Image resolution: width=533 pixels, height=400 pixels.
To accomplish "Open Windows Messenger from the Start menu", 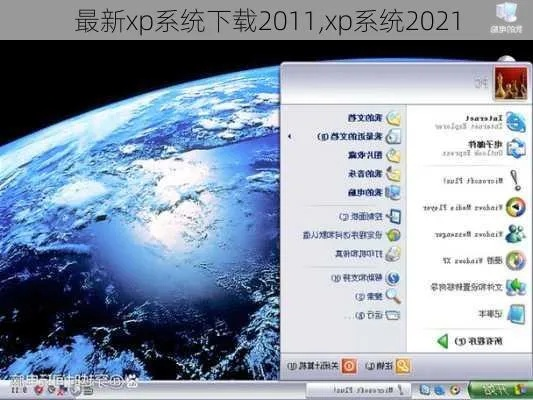I will (x=479, y=234).
